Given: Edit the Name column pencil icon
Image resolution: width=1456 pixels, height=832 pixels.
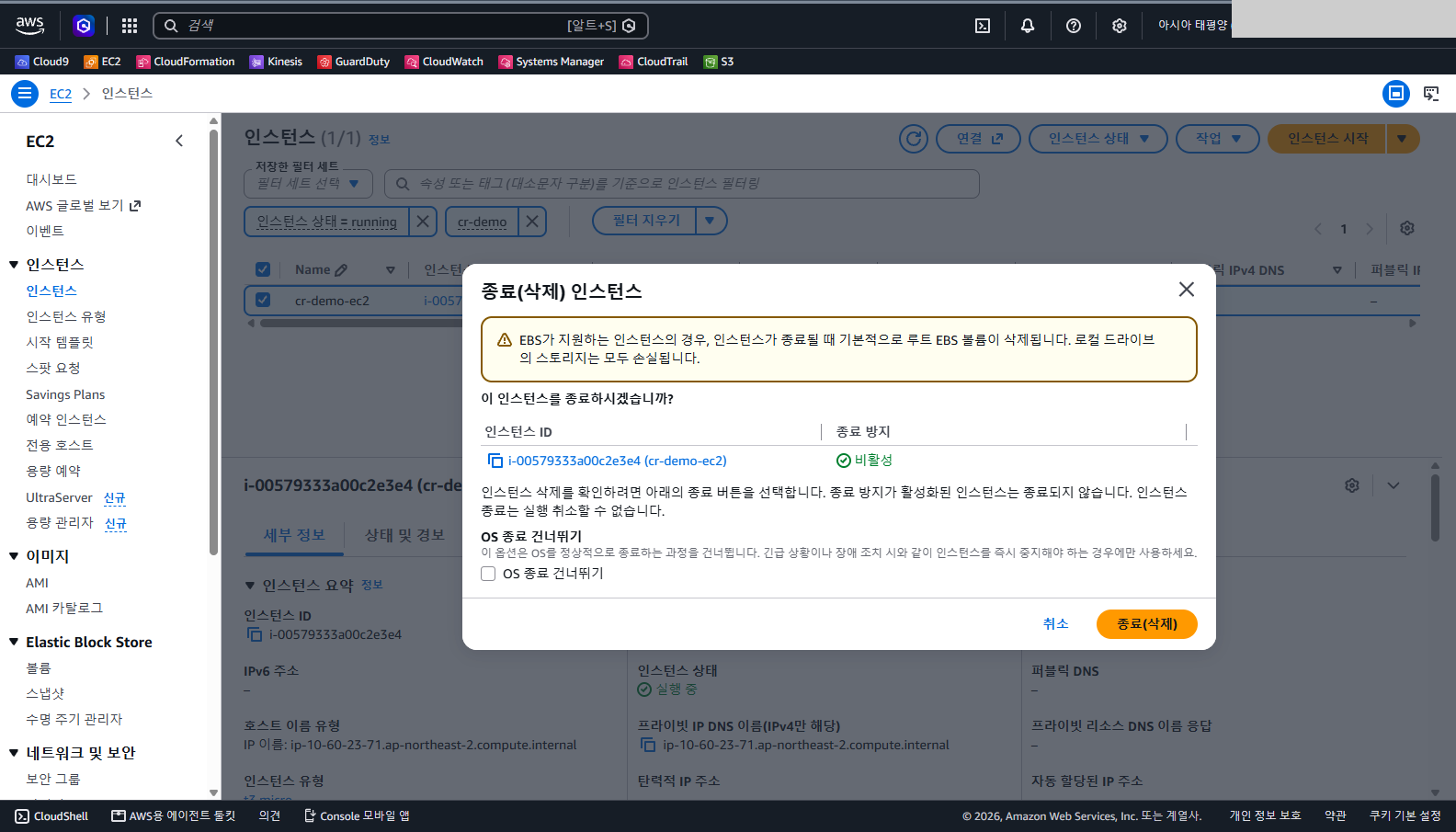Looking at the screenshot, I should pos(341,270).
